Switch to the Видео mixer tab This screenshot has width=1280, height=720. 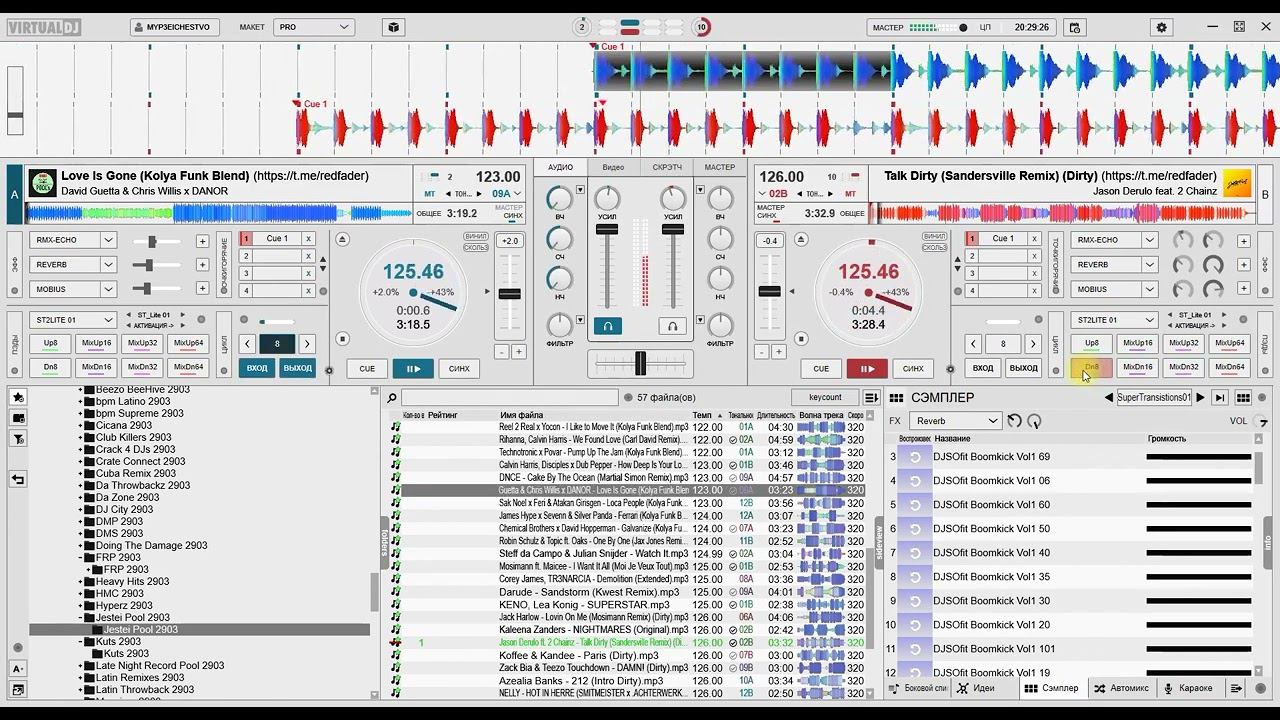click(x=613, y=167)
